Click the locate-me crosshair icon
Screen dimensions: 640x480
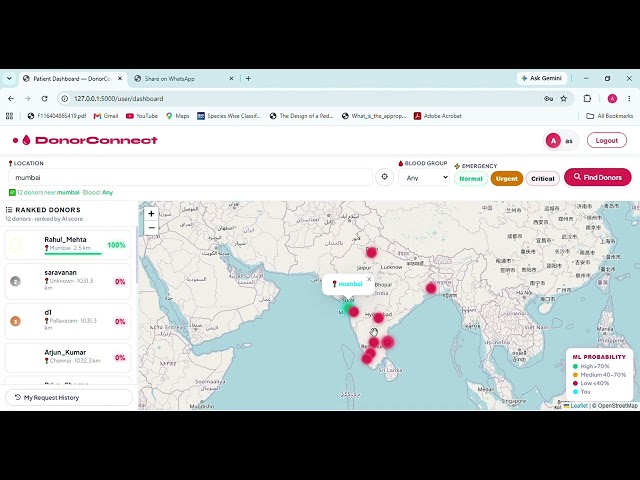(x=384, y=177)
